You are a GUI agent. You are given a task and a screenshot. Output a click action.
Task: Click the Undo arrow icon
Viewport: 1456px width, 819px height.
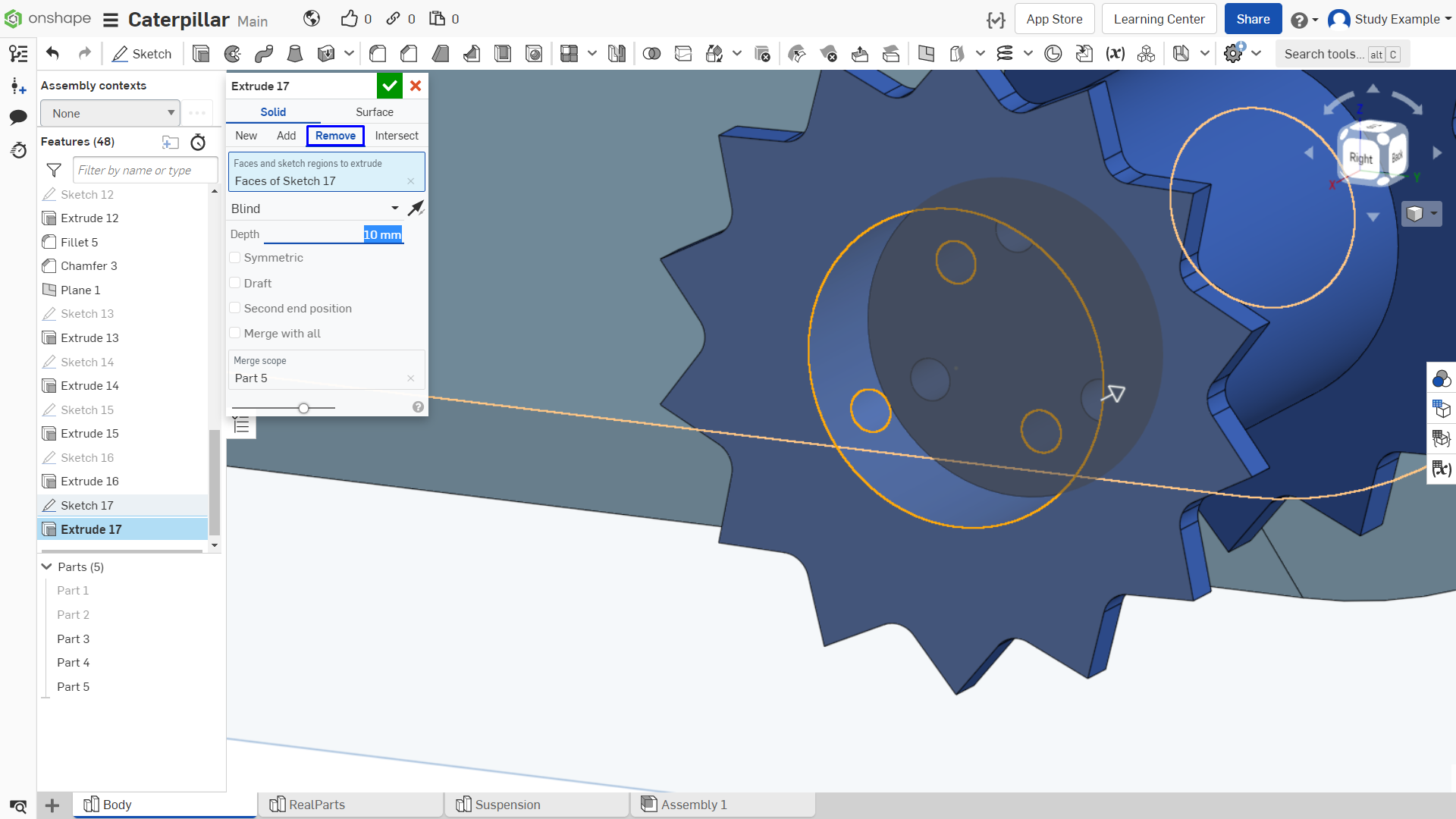point(52,53)
